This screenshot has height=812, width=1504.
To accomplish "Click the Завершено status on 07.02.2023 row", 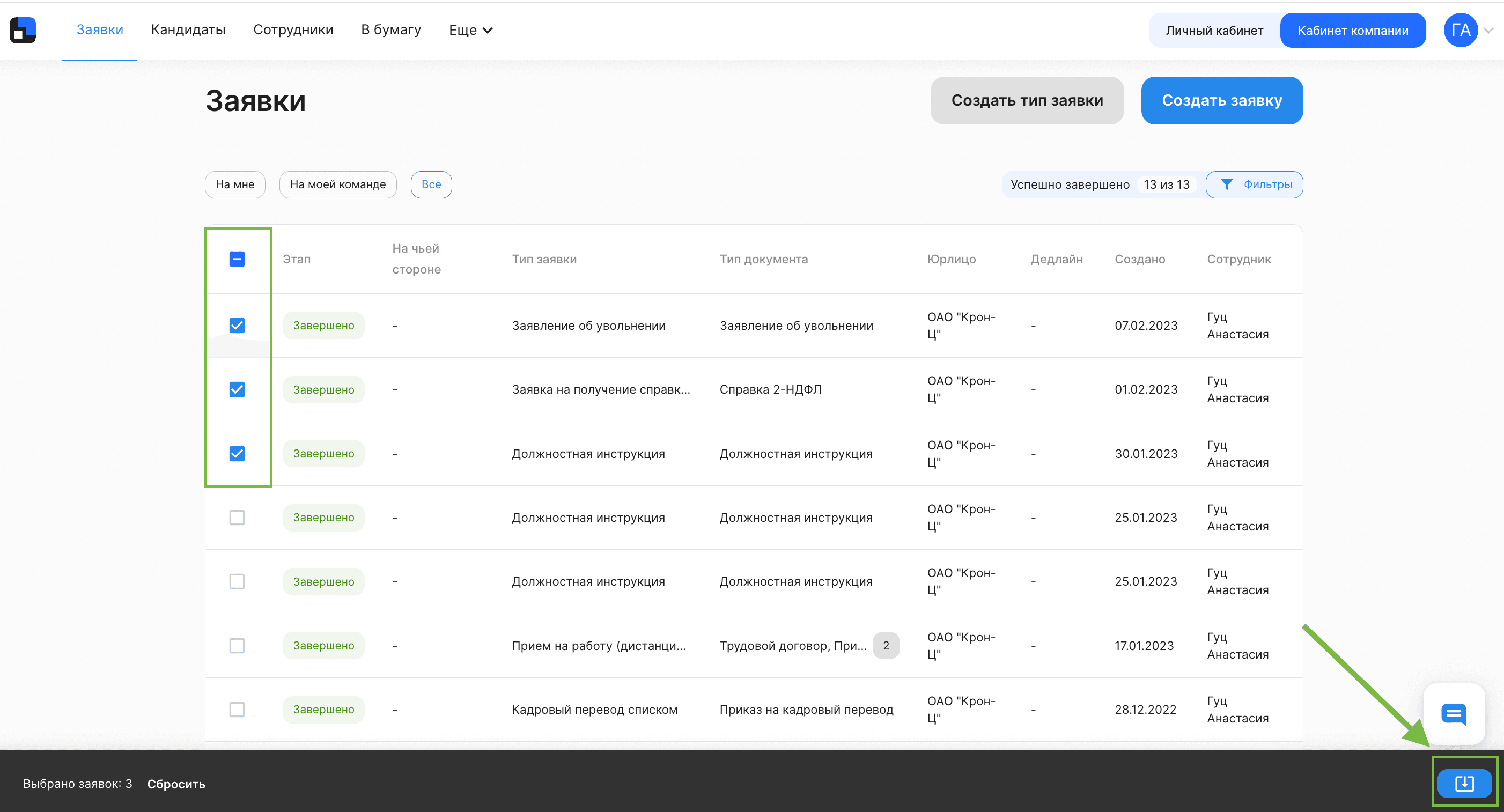I will click(323, 325).
